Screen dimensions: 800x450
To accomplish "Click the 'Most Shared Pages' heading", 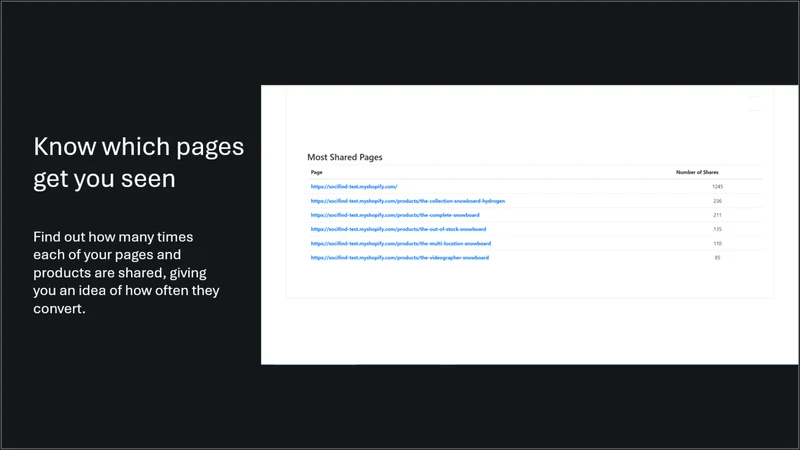I will click(344, 157).
